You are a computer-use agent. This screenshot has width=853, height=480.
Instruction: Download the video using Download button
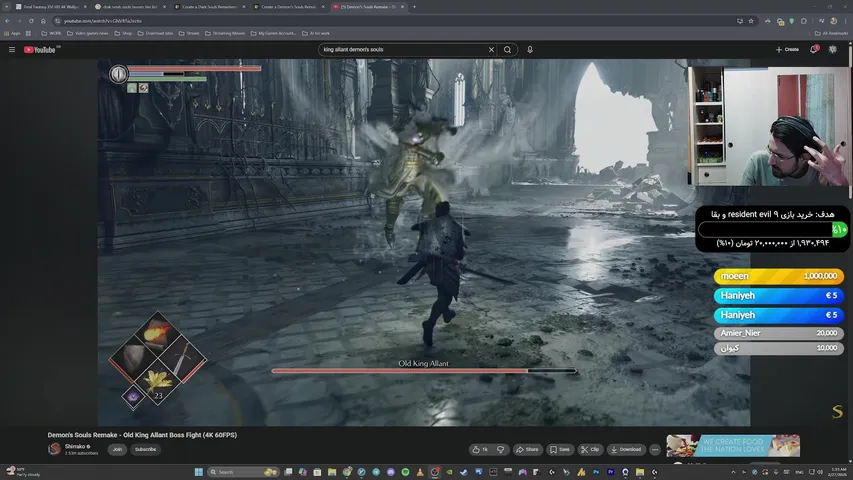[626, 450]
